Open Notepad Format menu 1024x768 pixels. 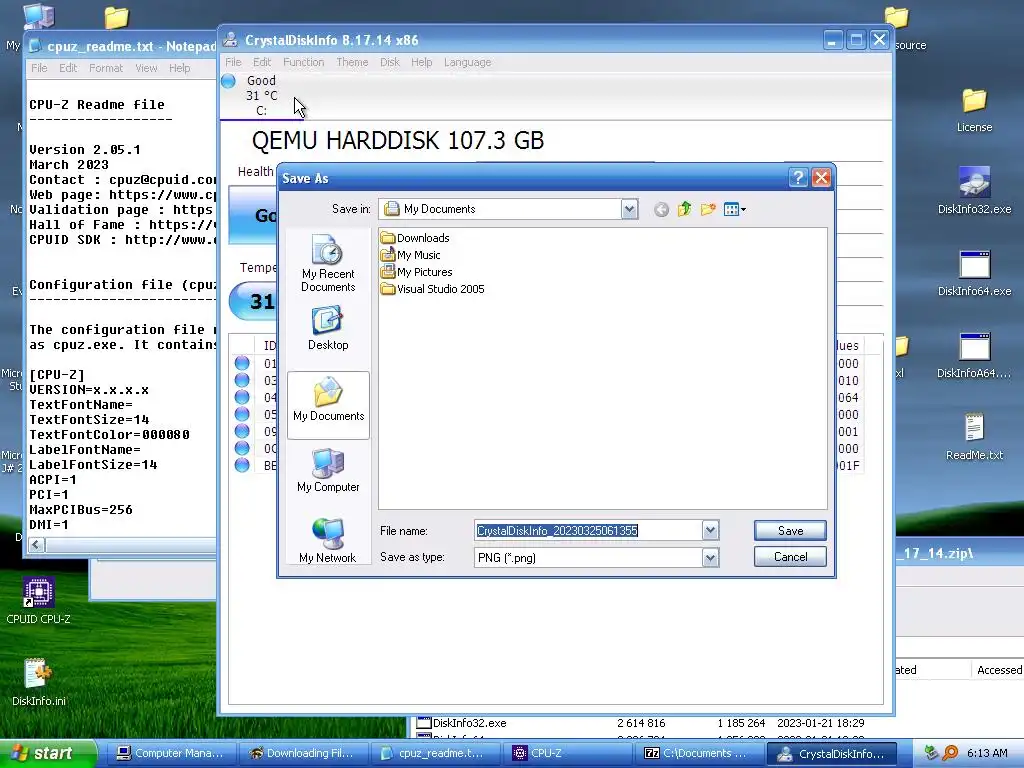106,68
